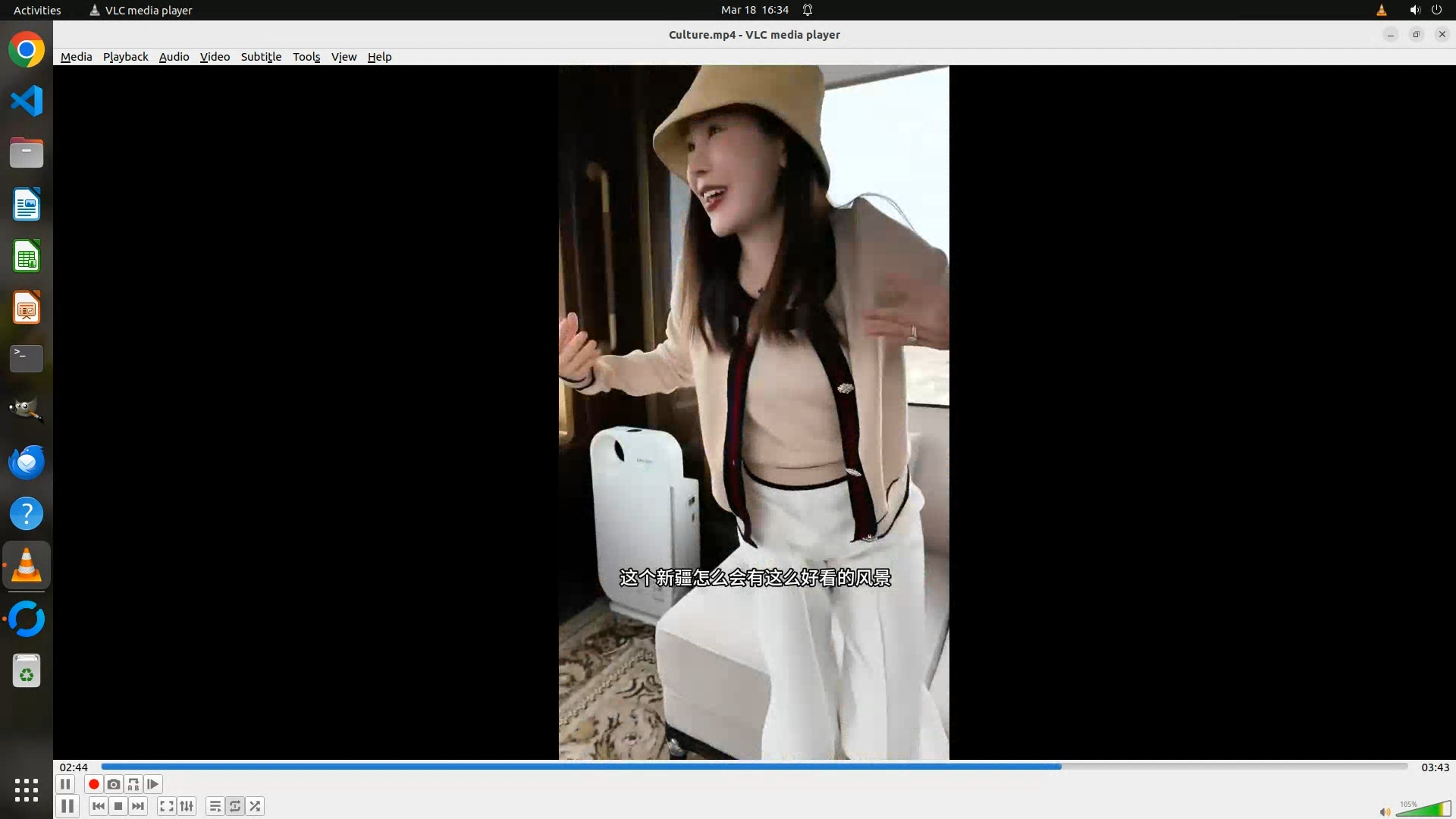The width and height of the screenshot is (1456, 819).
Task: Take a snapshot with camera icon
Action: click(114, 784)
